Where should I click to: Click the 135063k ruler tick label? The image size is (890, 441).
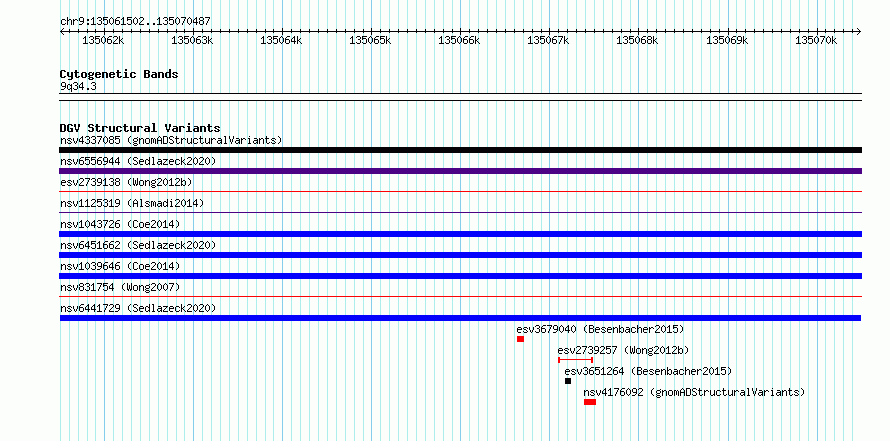point(192,40)
